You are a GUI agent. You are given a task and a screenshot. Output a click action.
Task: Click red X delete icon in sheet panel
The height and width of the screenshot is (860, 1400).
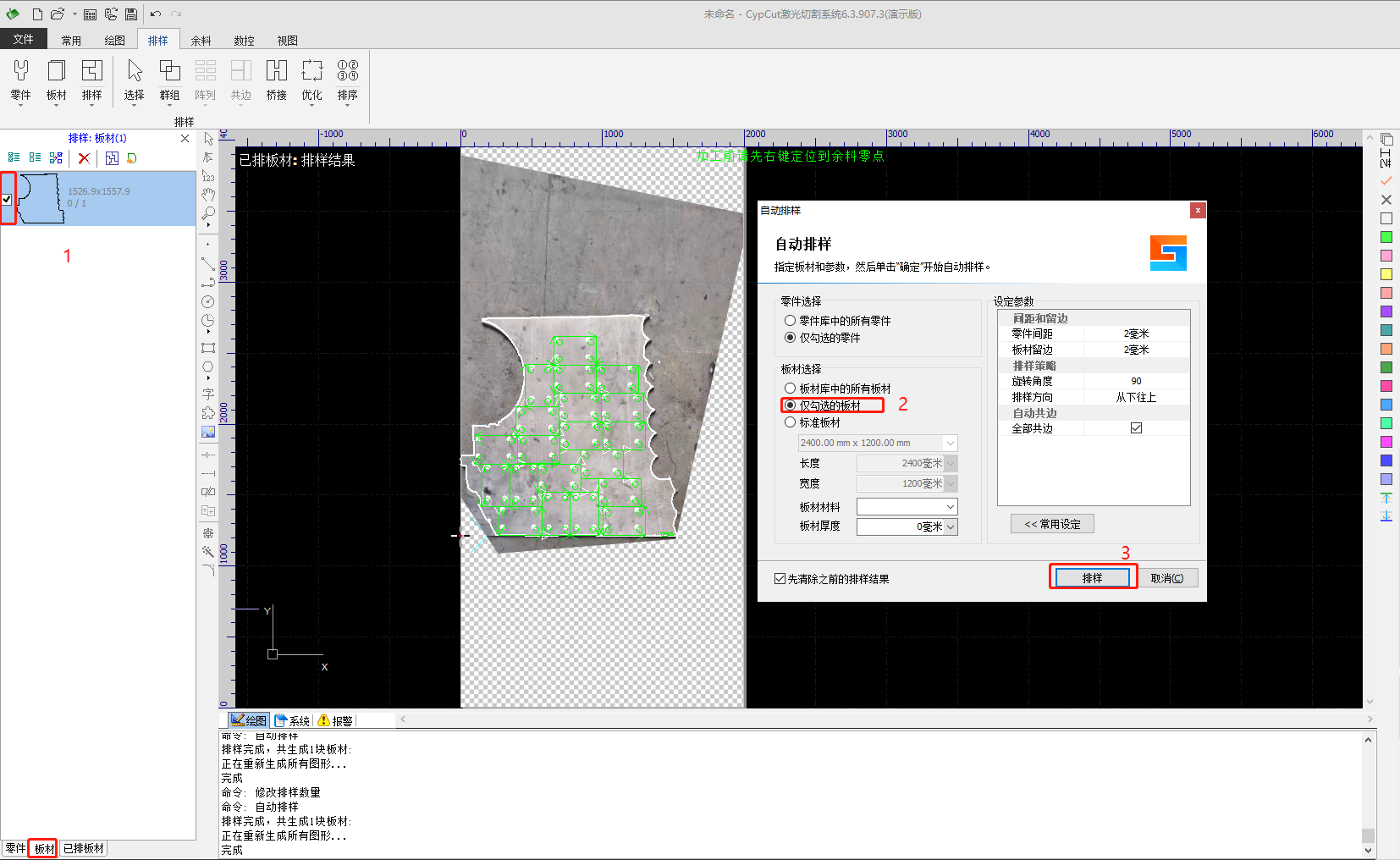tap(84, 158)
